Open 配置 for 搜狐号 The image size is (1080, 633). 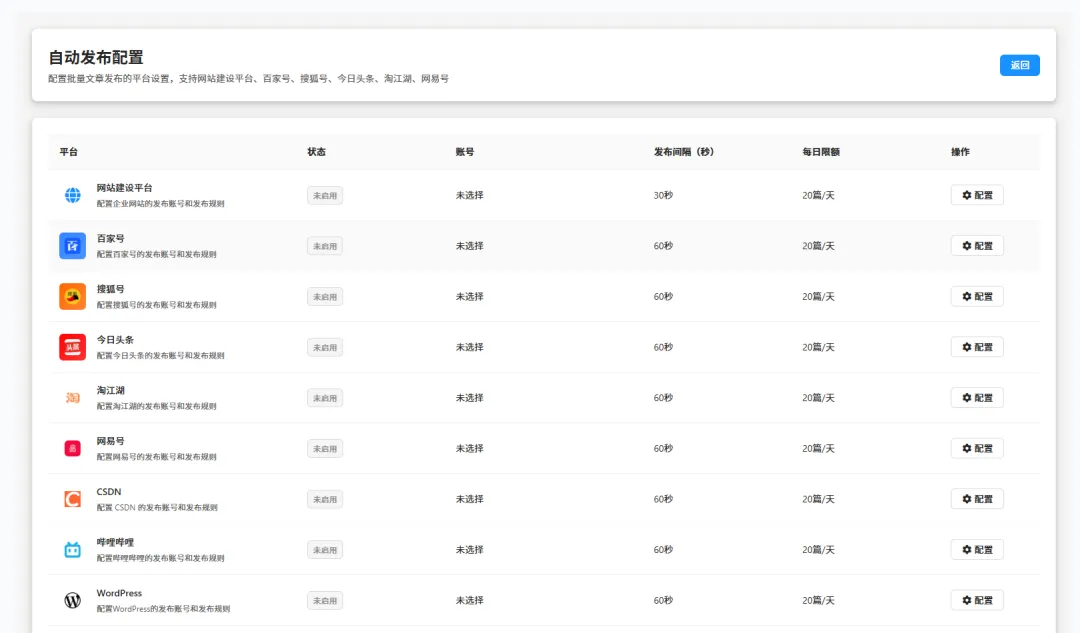click(x=977, y=297)
